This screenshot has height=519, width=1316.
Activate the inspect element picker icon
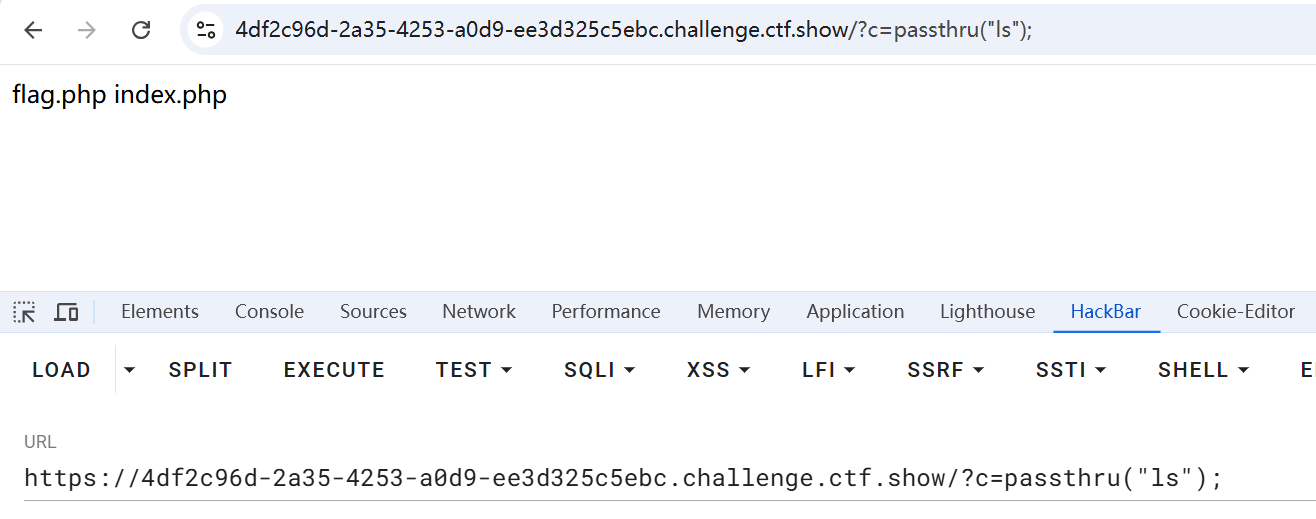(24, 312)
